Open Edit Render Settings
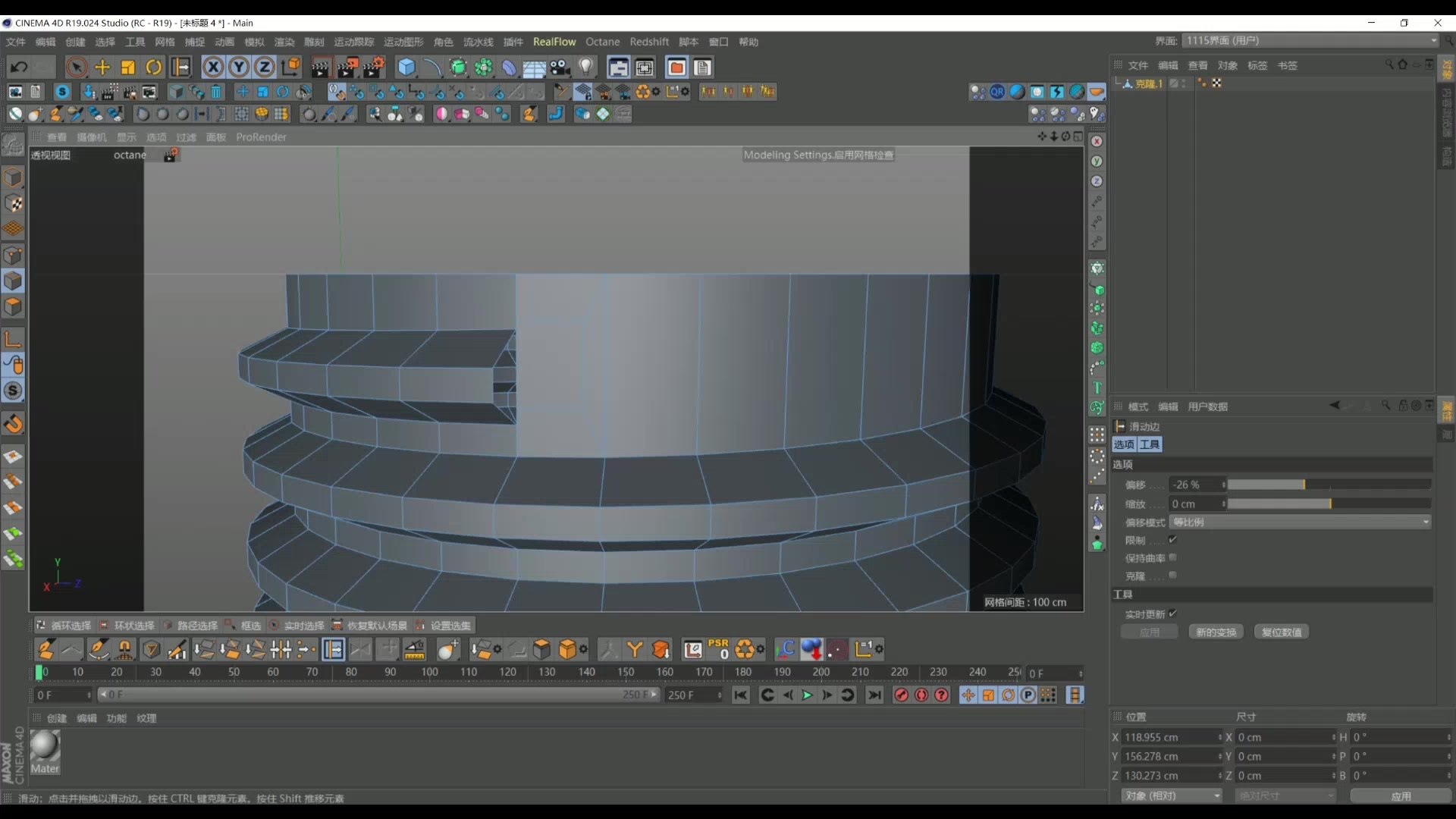Screen dimensions: 1456x819 click(372, 67)
